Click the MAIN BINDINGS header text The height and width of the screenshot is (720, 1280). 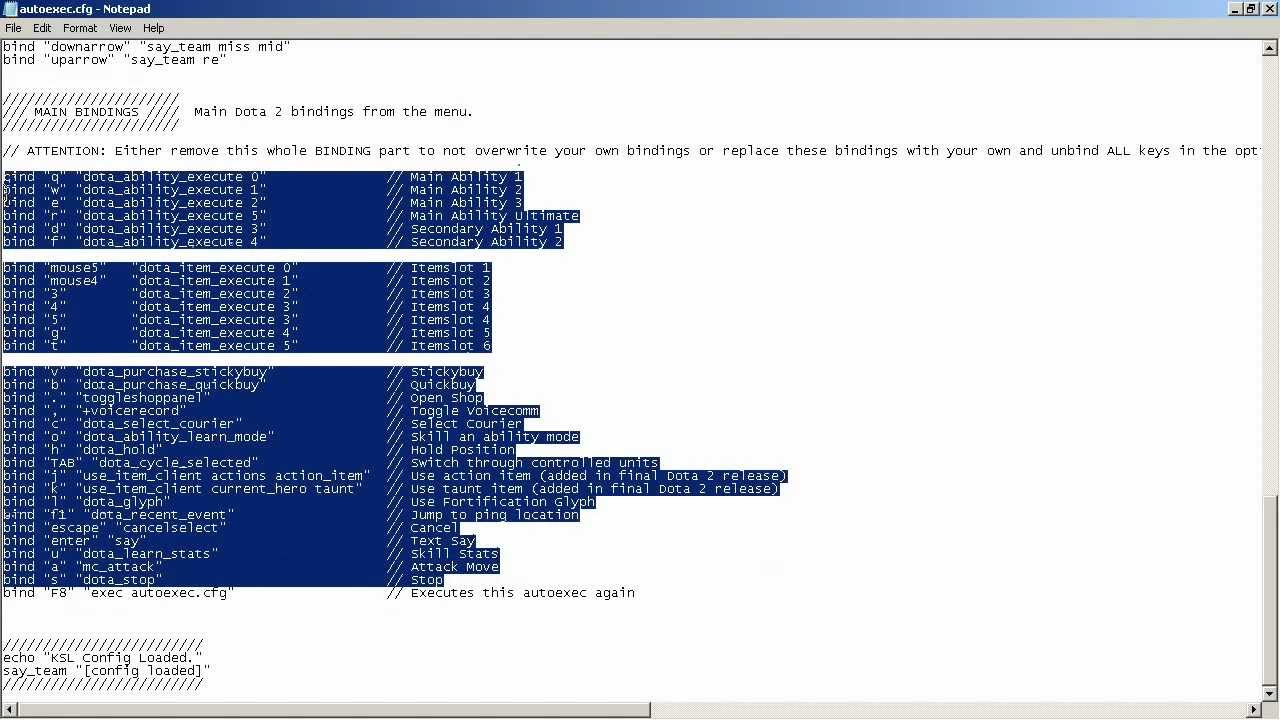point(86,112)
